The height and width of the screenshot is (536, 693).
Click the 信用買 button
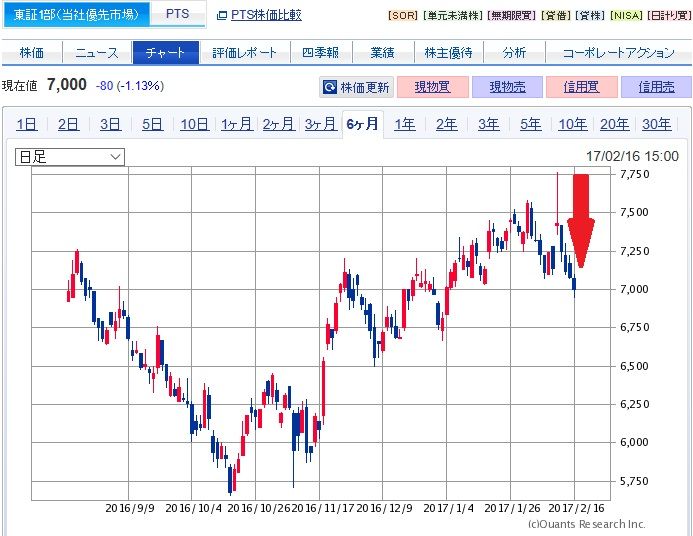[x=582, y=87]
